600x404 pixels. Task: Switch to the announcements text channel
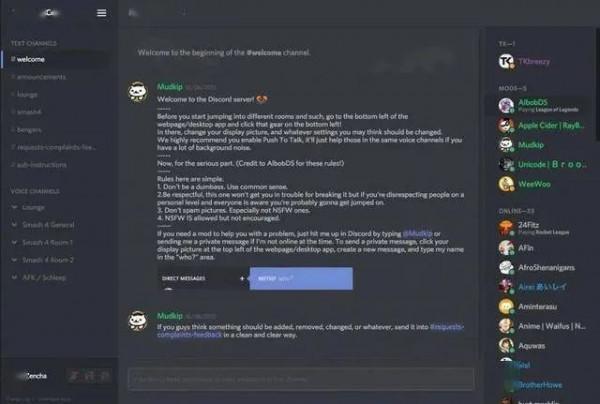click(38, 77)
